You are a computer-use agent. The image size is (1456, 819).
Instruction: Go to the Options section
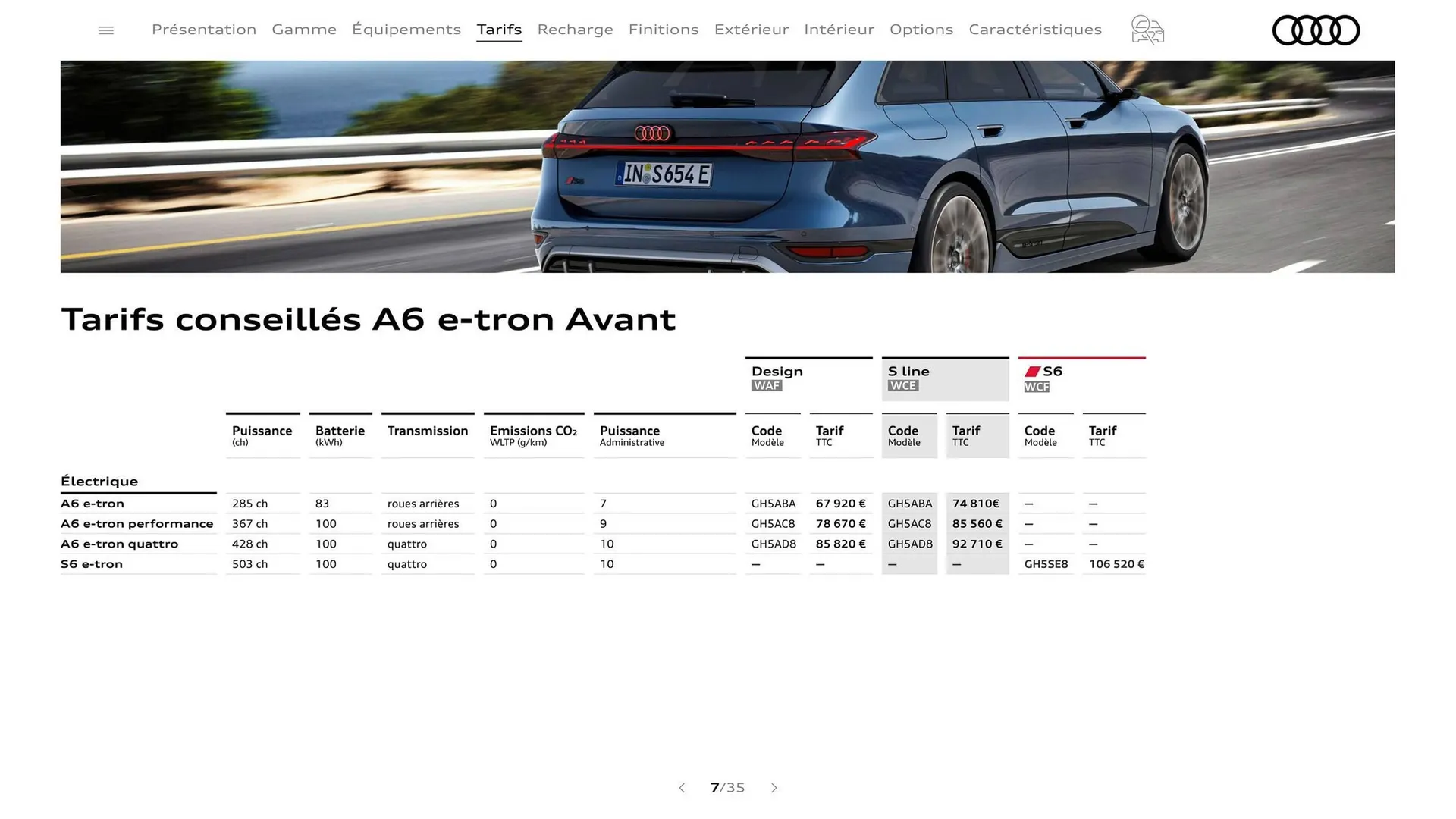(921, 30)
